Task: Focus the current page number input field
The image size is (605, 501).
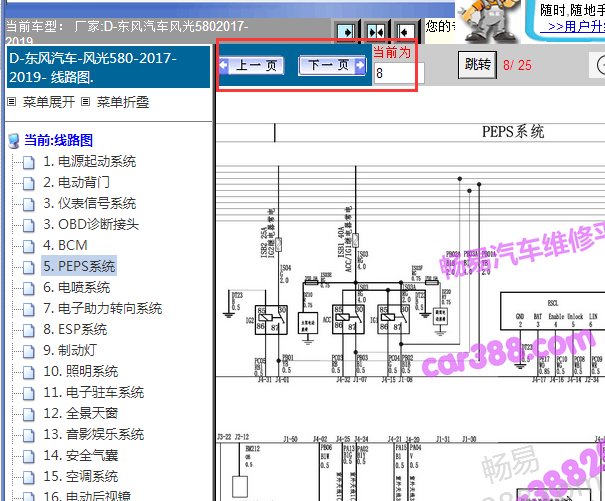Action: point(399,73)
